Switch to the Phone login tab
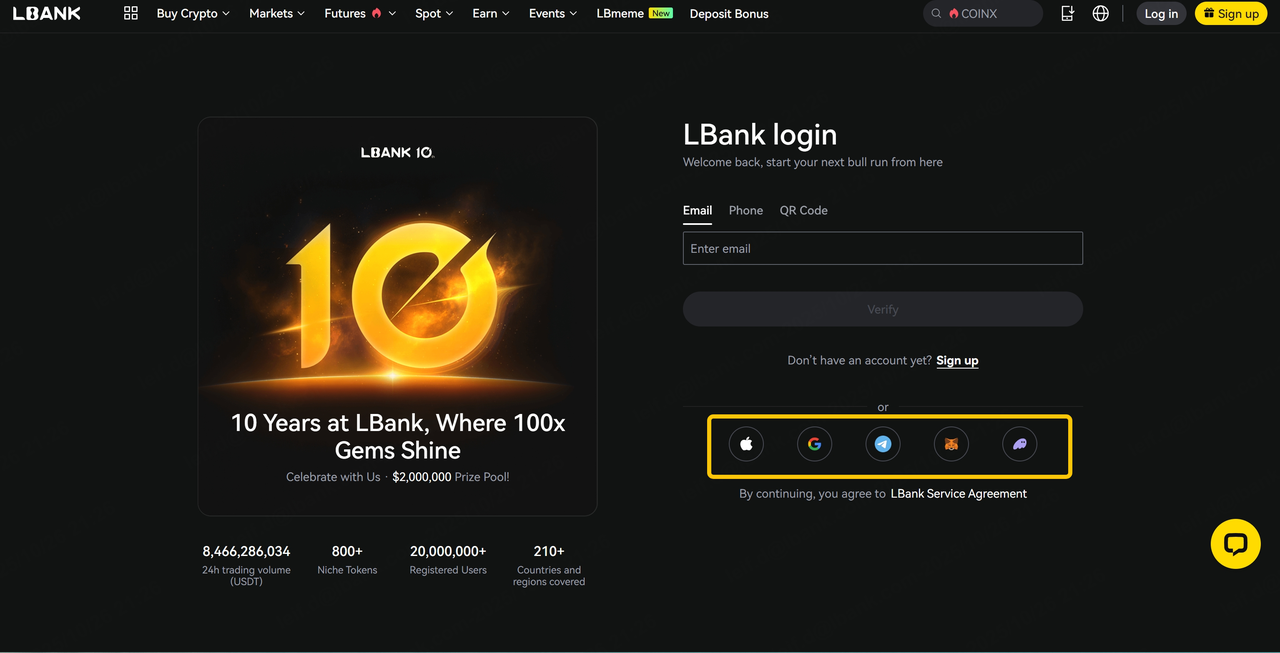Screen dimensions: 1280x653 coord(745,210)
